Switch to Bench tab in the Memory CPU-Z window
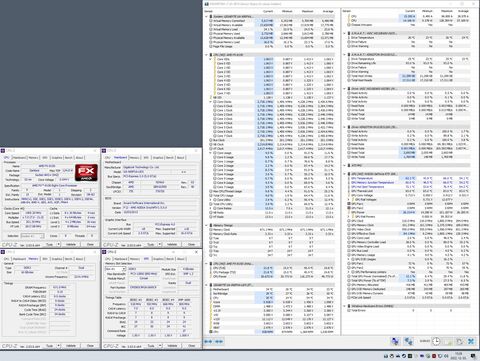Screen dimensions: 480x361 [68, 259]
